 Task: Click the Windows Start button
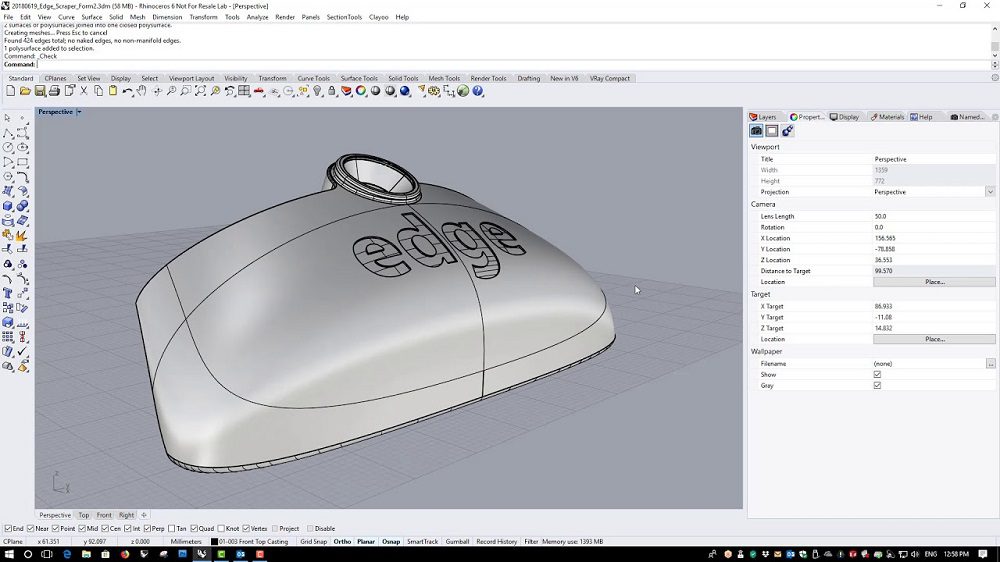tap(8, 554)
